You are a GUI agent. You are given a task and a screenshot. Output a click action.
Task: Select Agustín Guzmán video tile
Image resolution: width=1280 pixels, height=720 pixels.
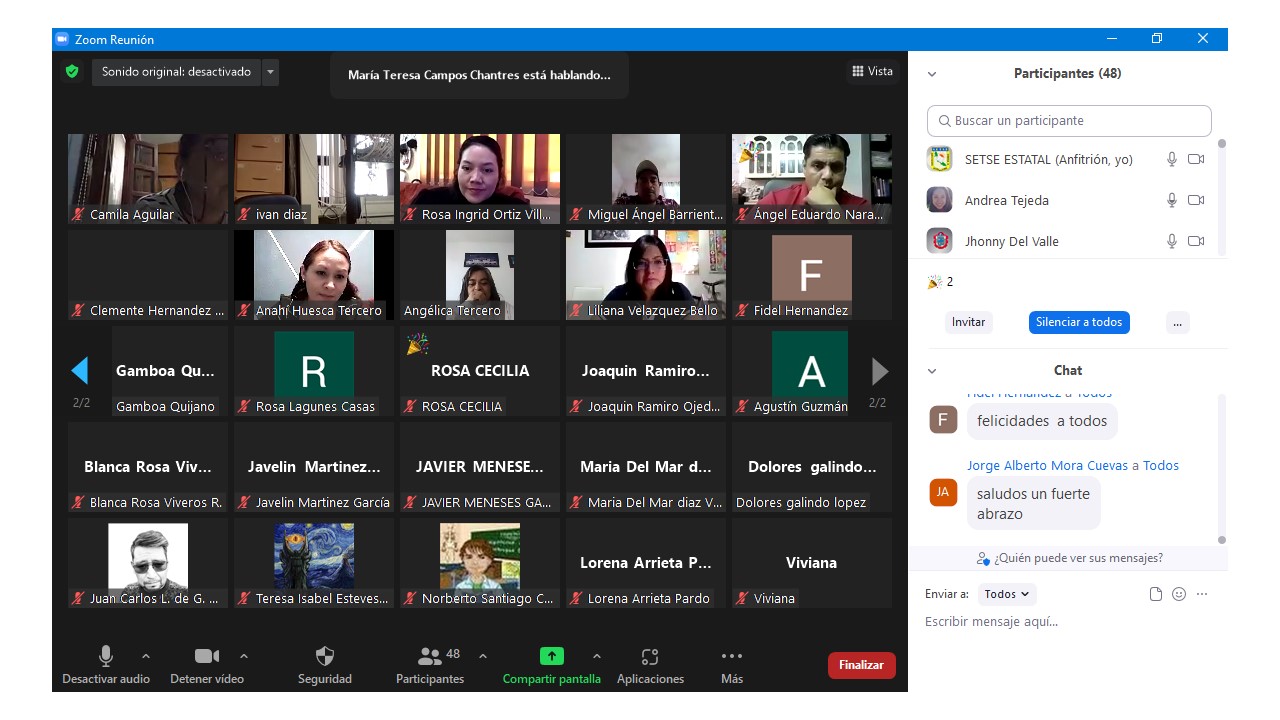click(812, 371)
